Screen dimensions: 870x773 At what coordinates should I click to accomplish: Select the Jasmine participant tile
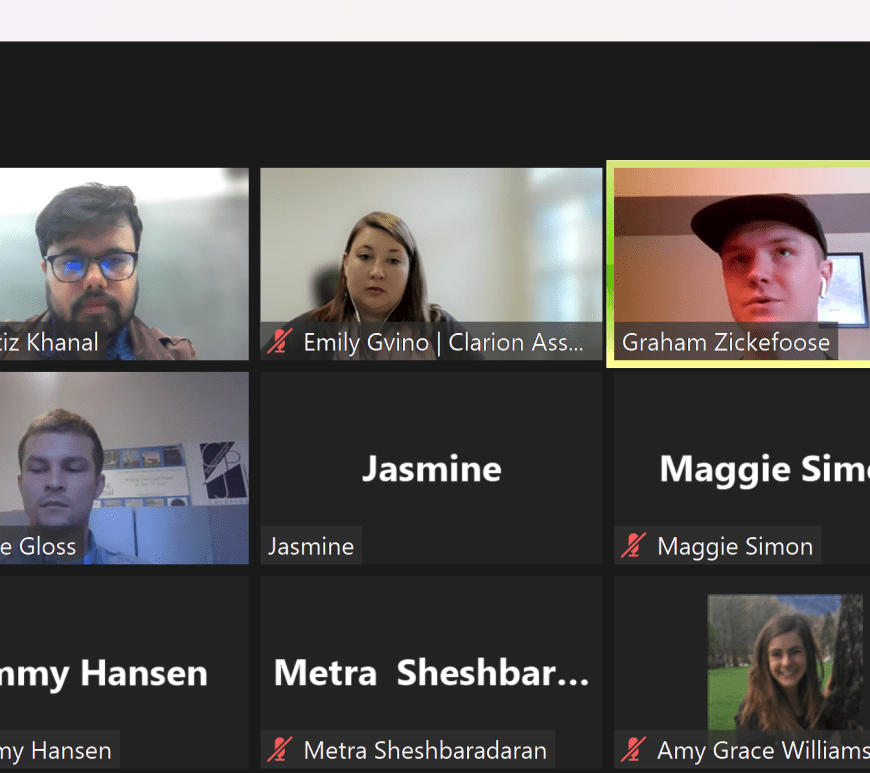click(431, 468)
